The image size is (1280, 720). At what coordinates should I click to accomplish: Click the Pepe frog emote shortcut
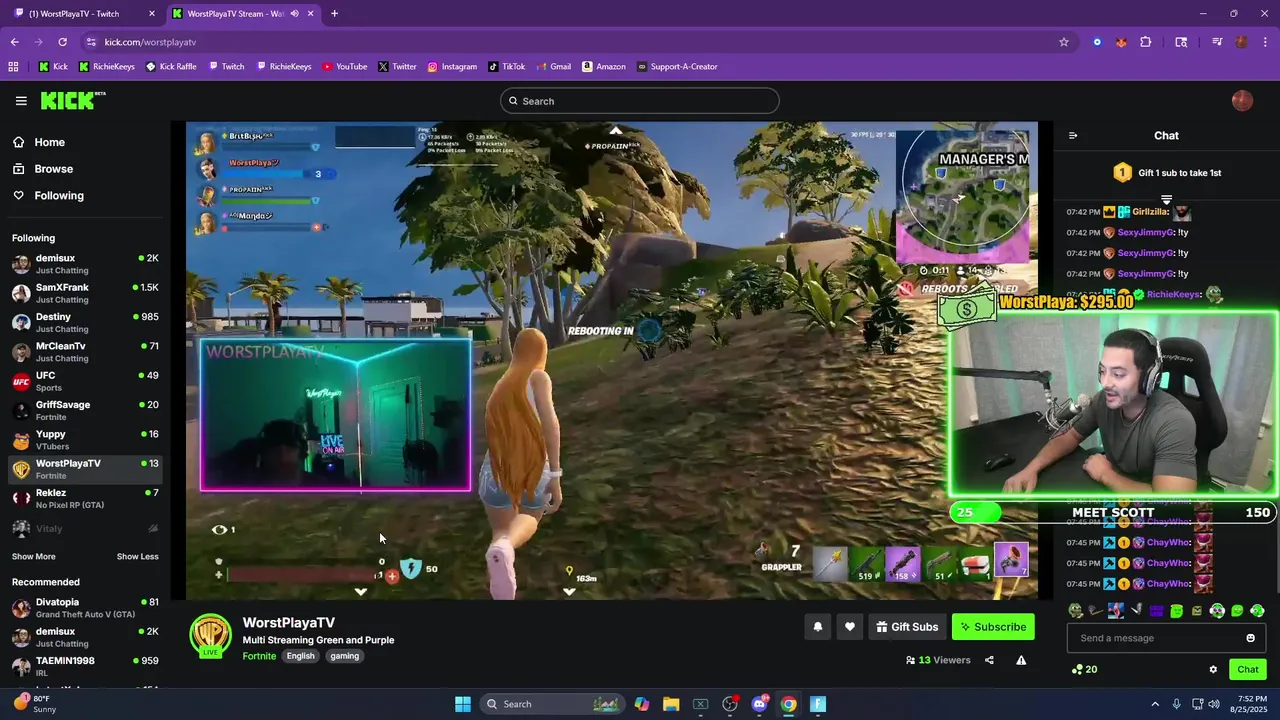pyautogui.click(x=1075, y=611)
